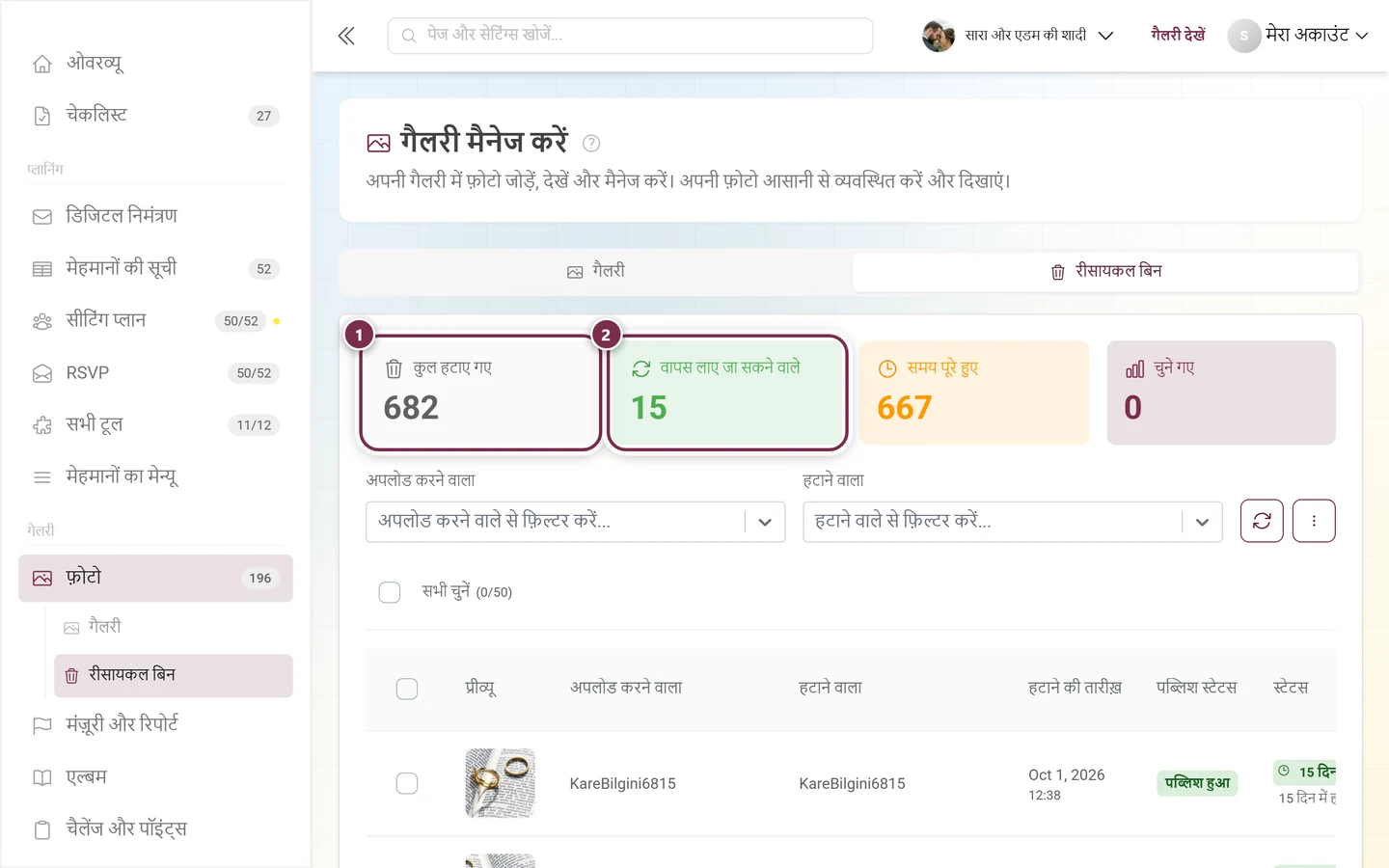
Task: Click the चेकलिस्ट document icon
Action: (x=42, y=116)
